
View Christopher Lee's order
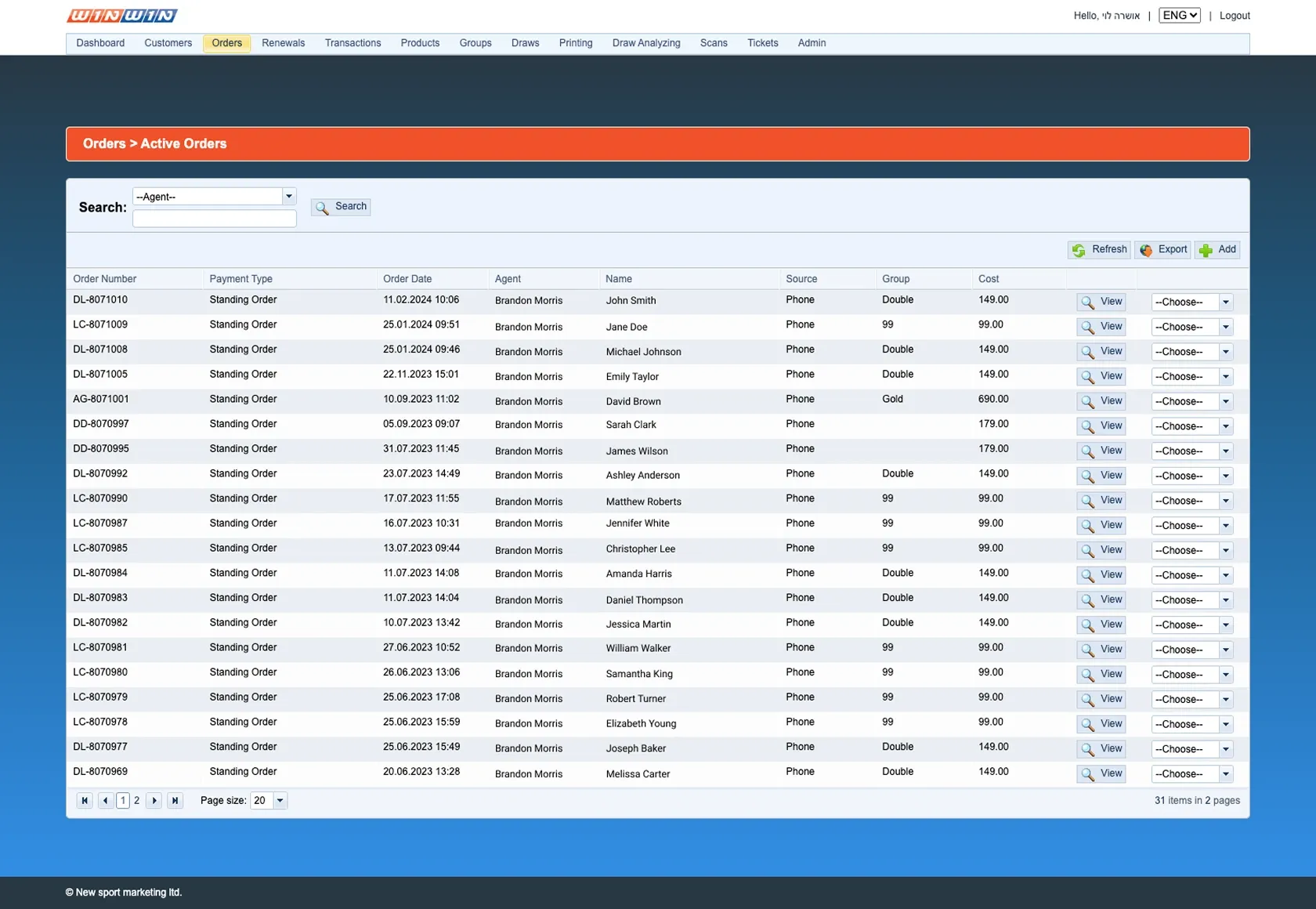click(1101, 550)
